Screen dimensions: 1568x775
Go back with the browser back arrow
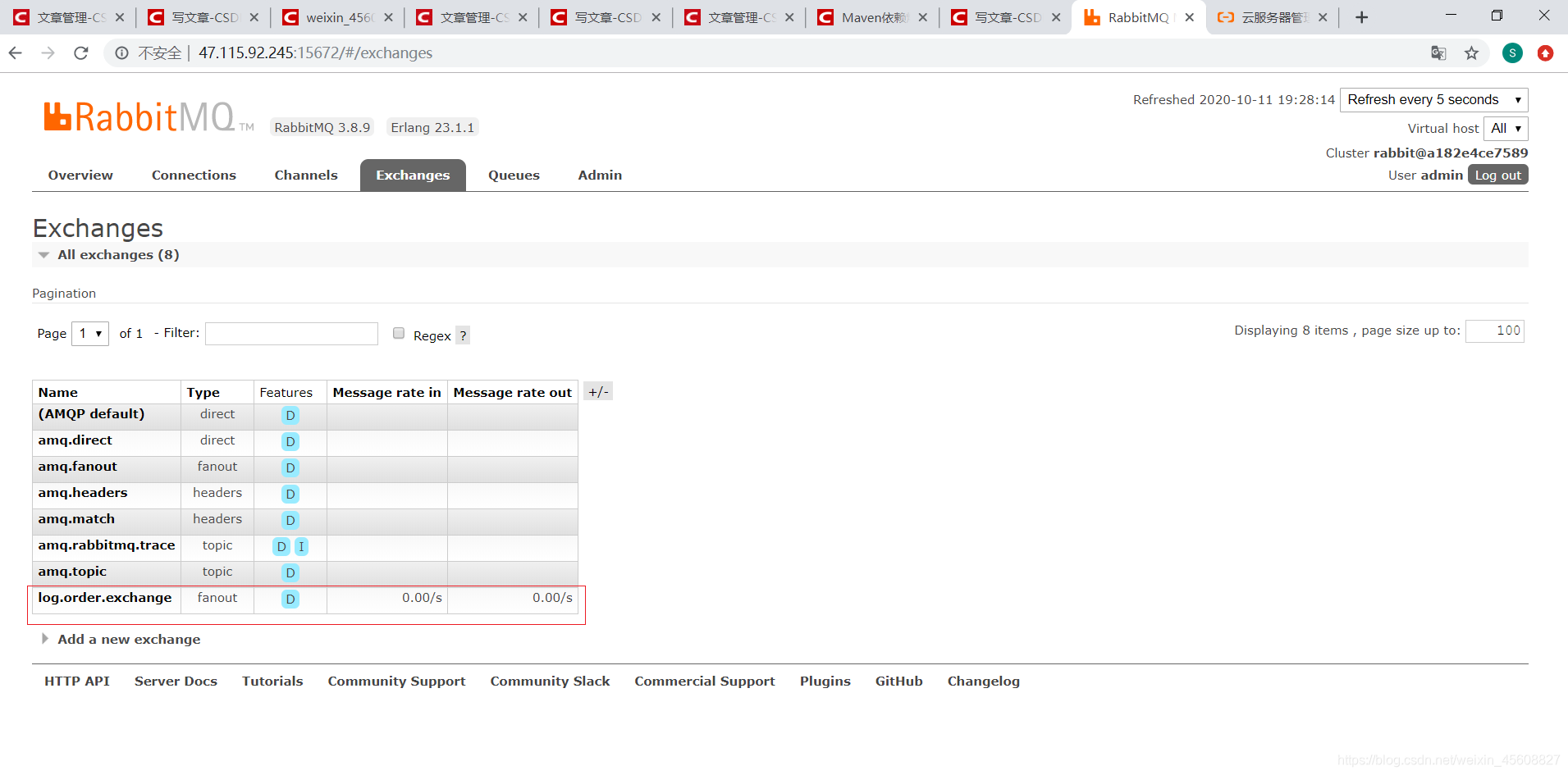coord(16,53)
